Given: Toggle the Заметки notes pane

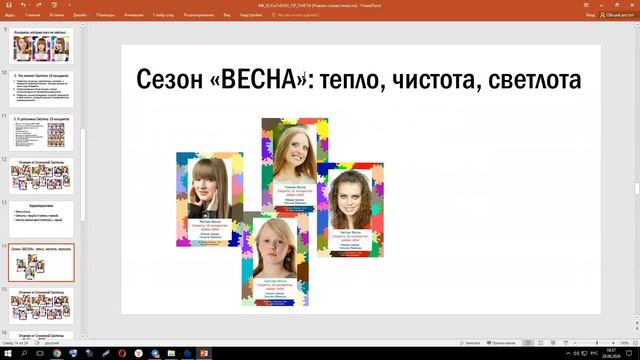Looking at the screenshot, I should [x=470, y=343].
